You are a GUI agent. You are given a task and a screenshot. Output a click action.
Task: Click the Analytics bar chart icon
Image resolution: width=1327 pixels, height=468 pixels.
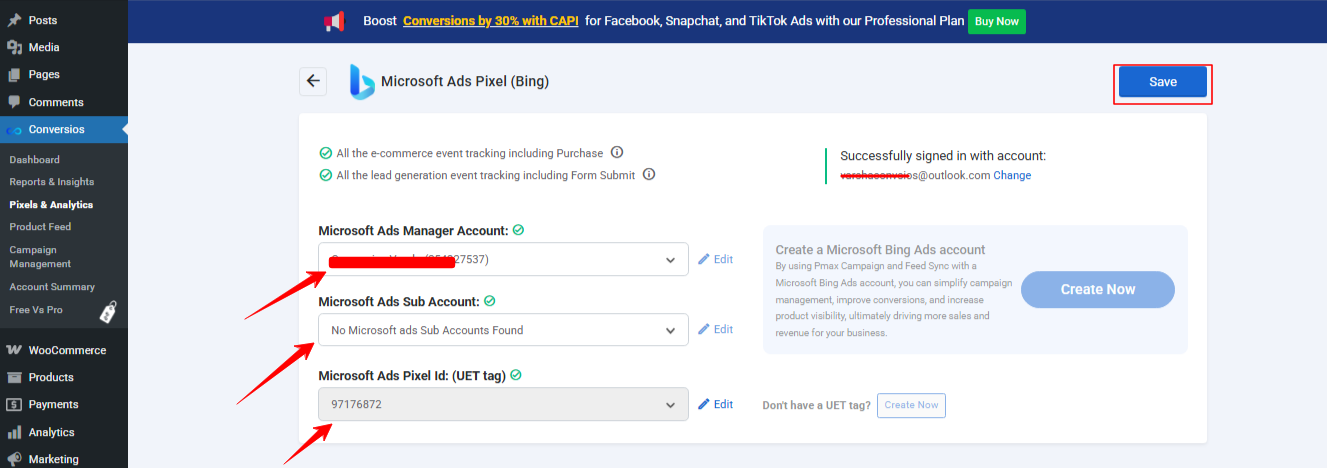[14, 432]
